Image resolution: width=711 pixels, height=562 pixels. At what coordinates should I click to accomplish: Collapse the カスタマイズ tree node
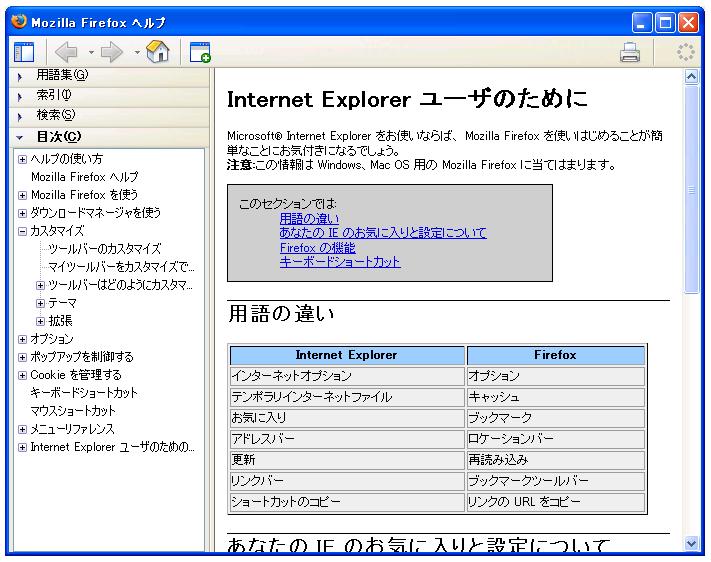pyautogui.click(x=22, y=231)
